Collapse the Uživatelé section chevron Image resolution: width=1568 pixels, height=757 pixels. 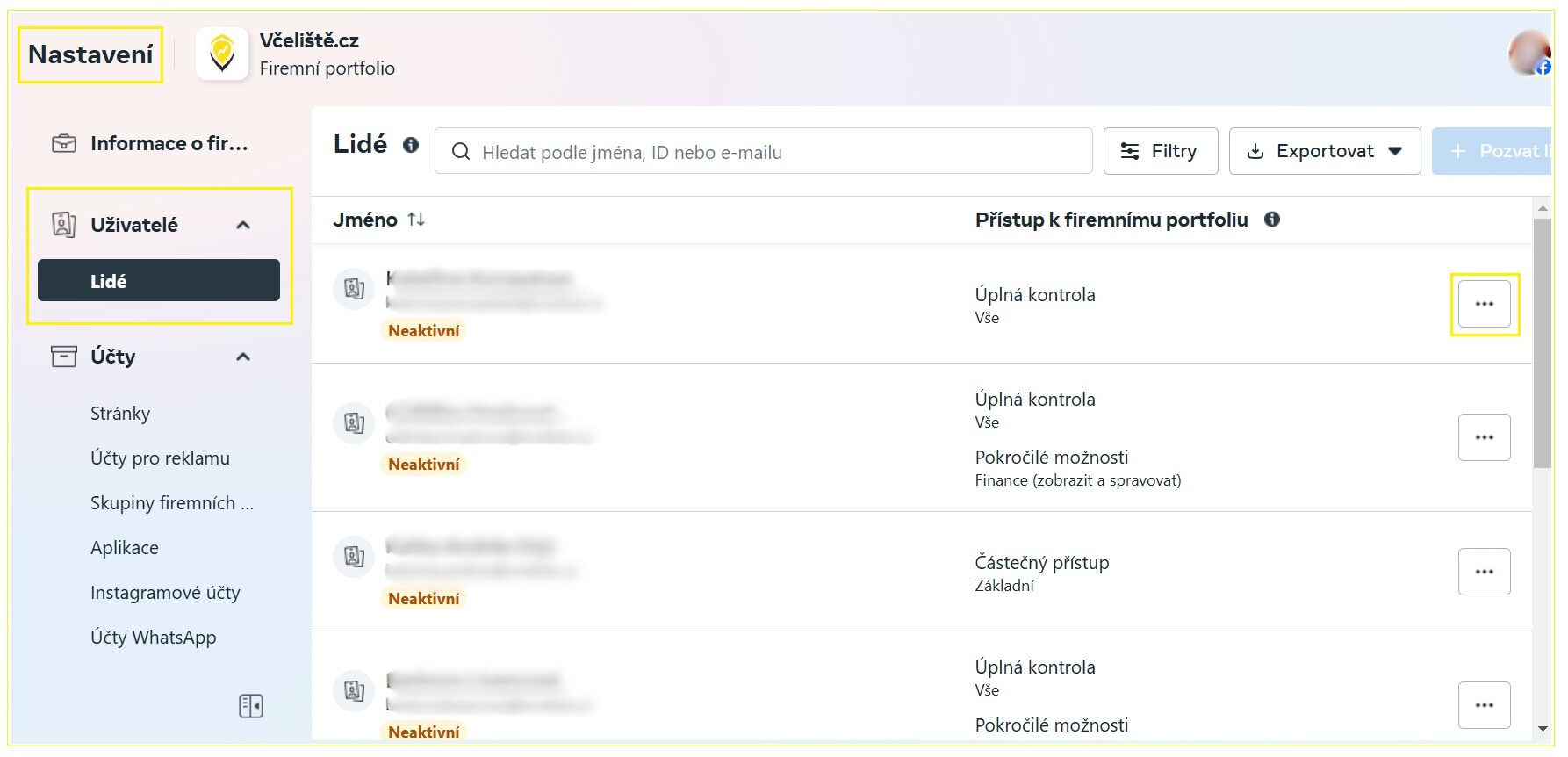[243, 225]
